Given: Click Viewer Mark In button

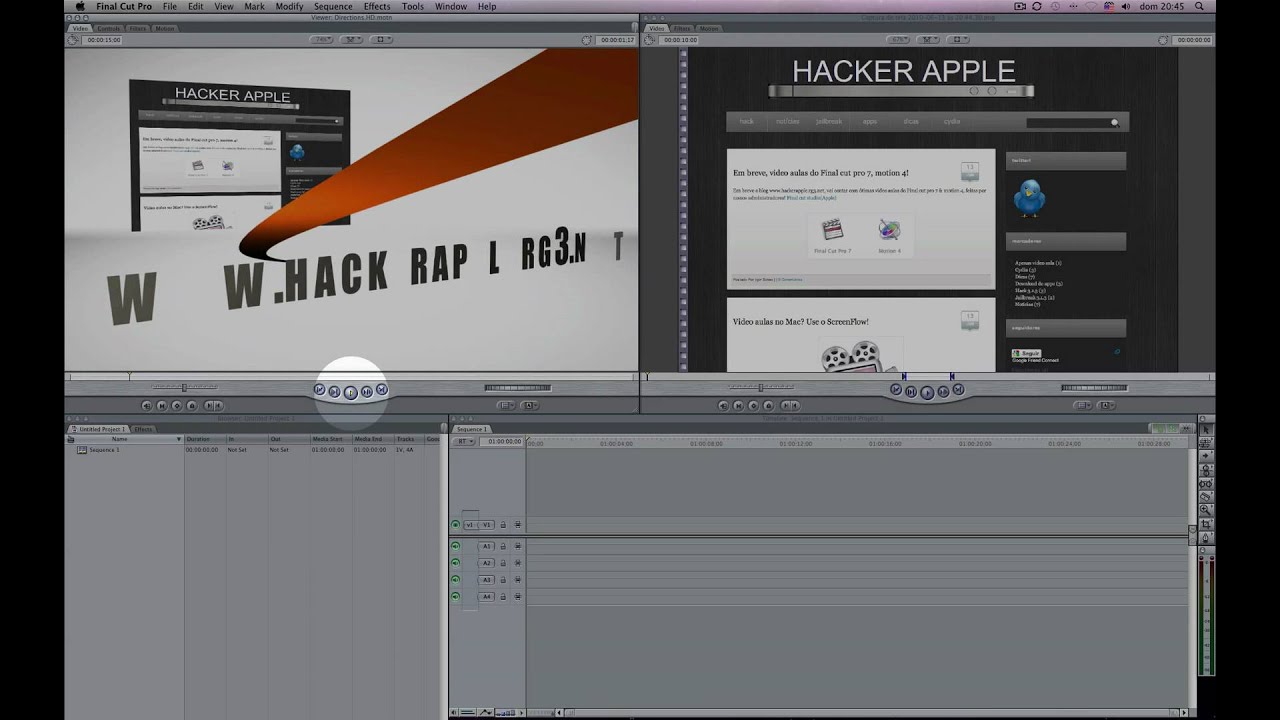Looking at the screenshot, I should 208,405.
